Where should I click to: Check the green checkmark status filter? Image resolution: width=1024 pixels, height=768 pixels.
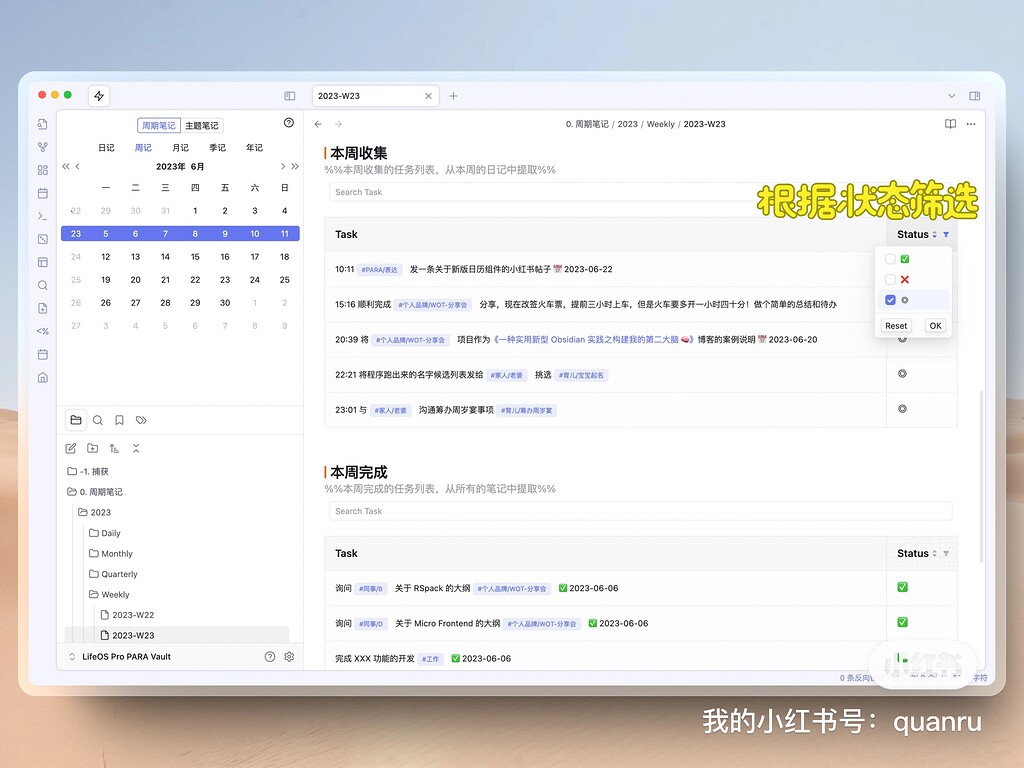click(890, 258)
